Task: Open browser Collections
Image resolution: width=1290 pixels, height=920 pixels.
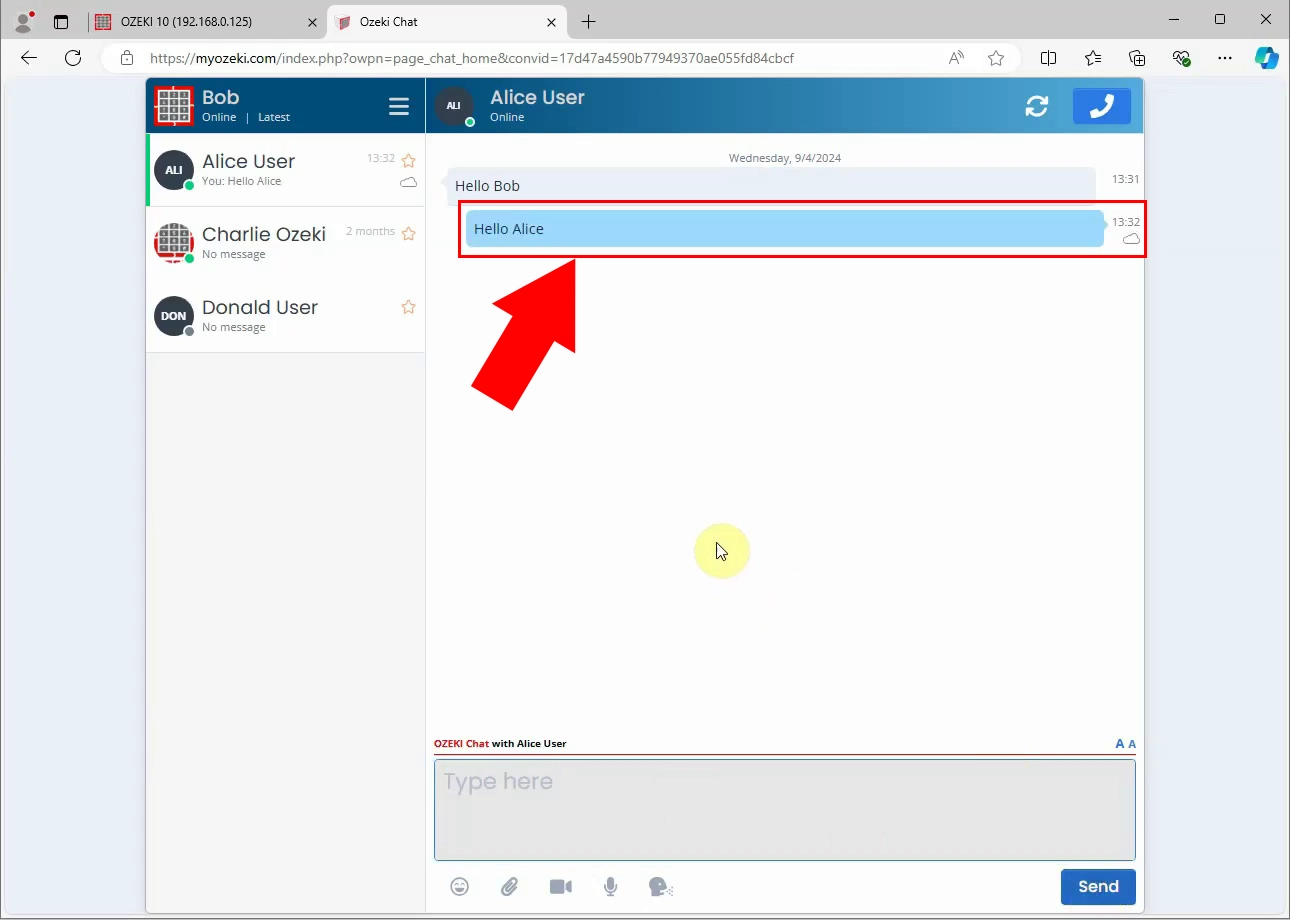Action: click(x=1137, y=58)
